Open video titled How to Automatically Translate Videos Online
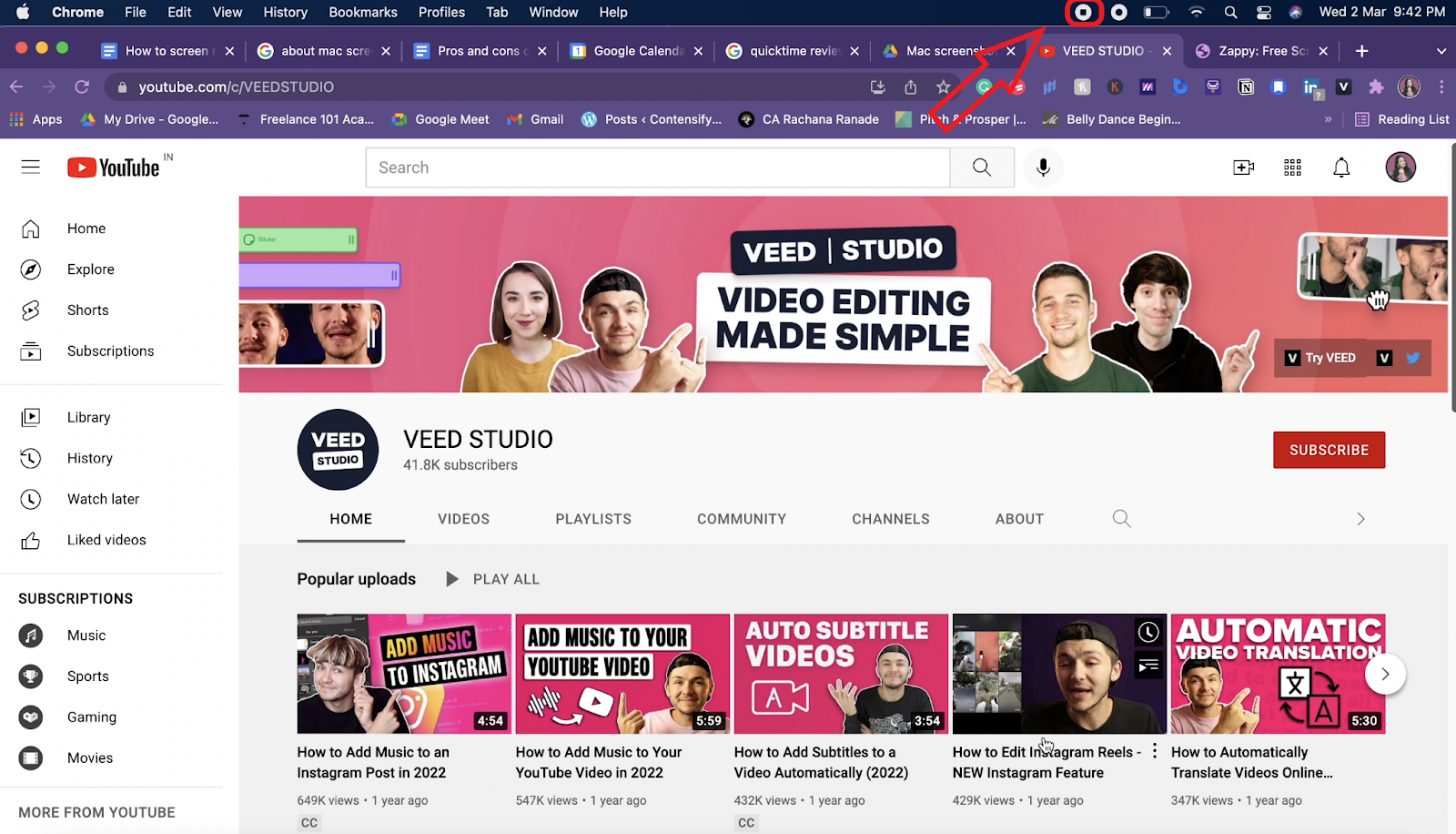 coord(1252,762)
